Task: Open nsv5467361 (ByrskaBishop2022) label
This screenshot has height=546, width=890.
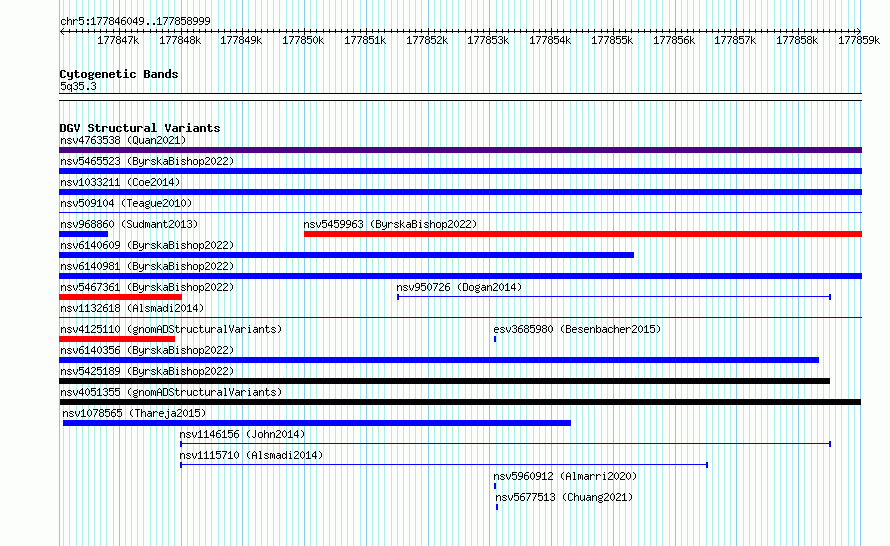Action: [x=147, y=287]
